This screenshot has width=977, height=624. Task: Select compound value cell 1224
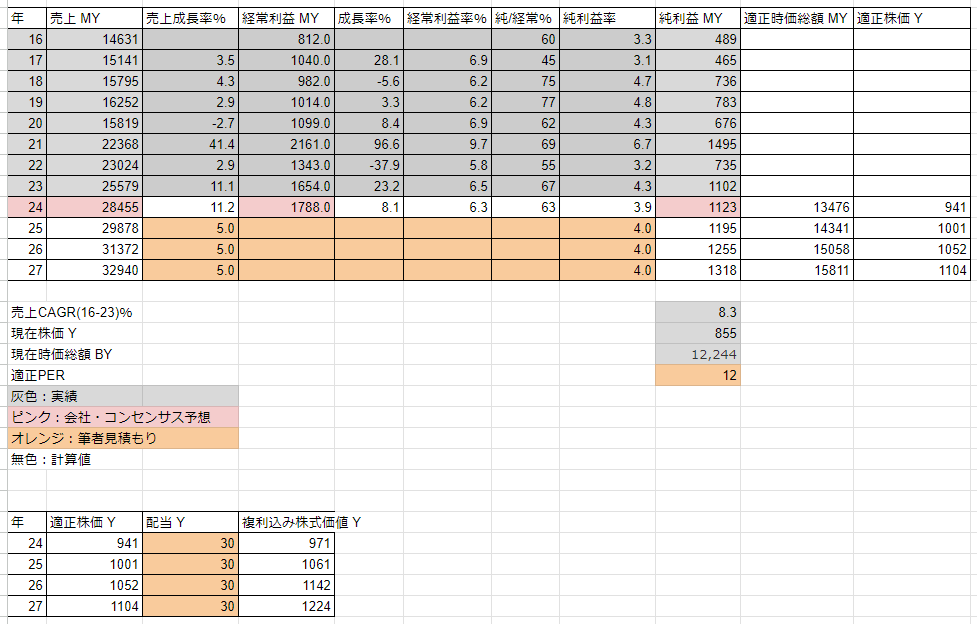(287, 606)
